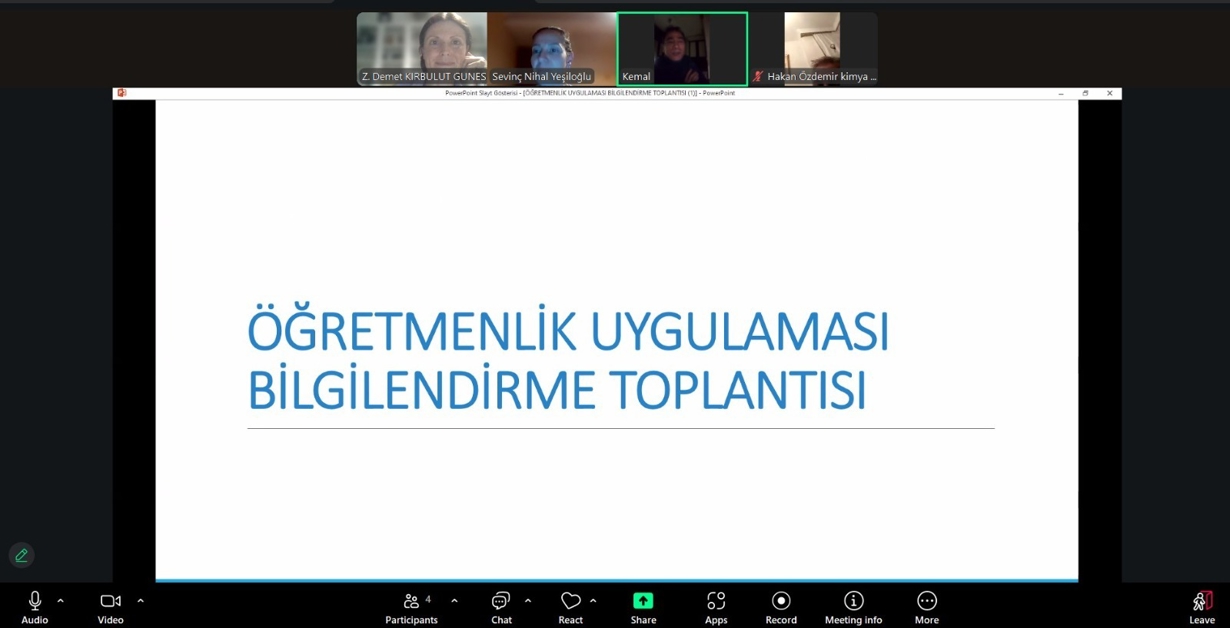1230x628 pixels.
Task: Select Kemal's video thumbnail
Action: point(682,47)
